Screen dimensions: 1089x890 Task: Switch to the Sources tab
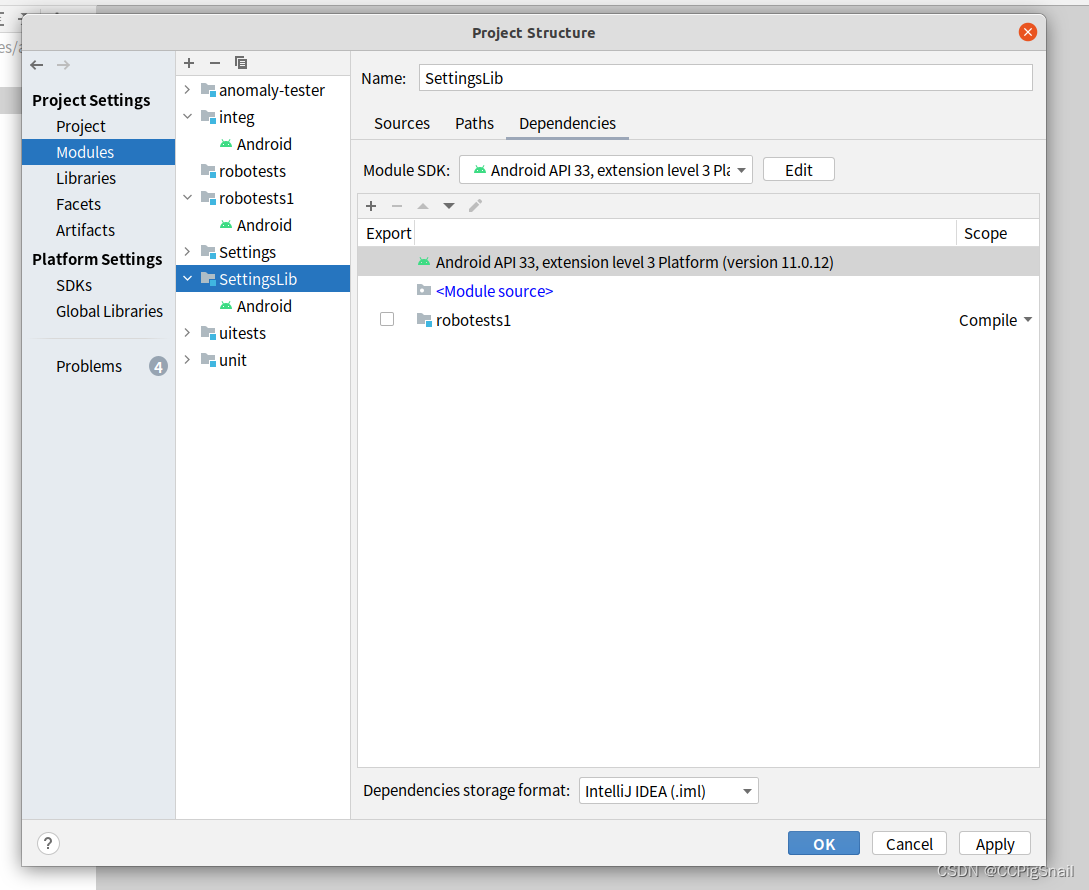[401, 123]
